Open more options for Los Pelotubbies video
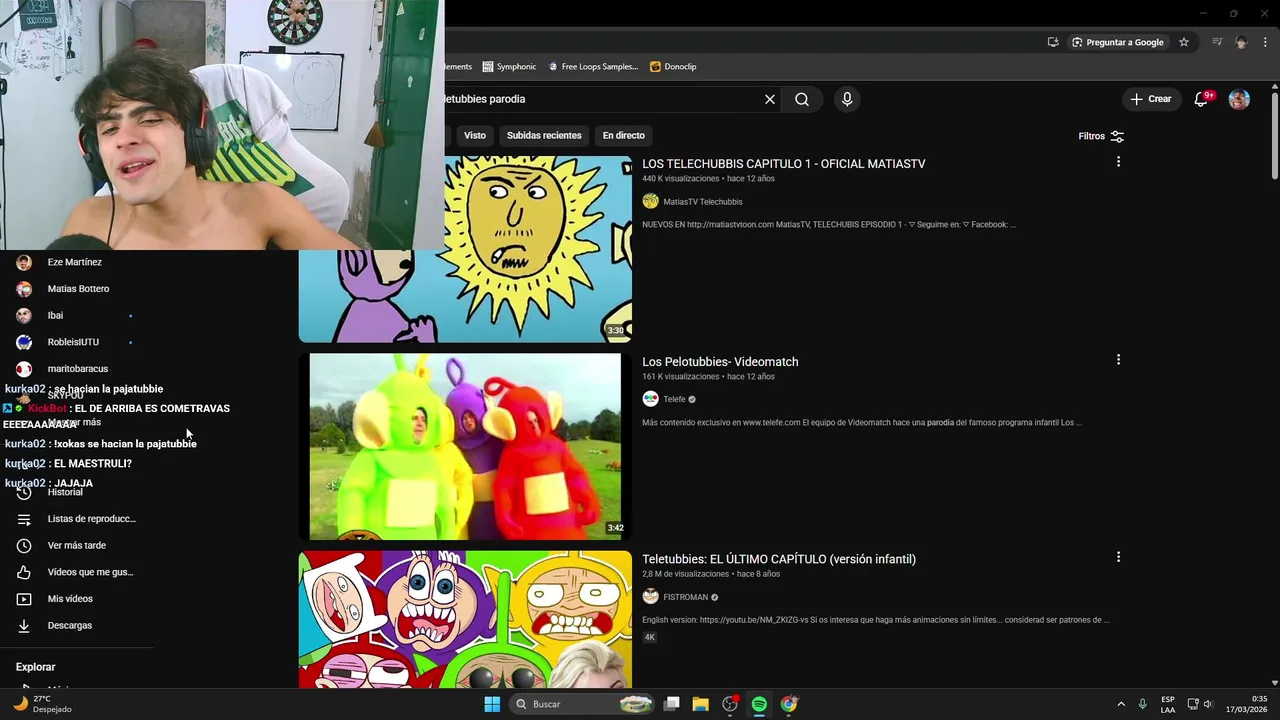This screenshot has width=1280, height=720. pyautogui.click(x=1118, y=360)
